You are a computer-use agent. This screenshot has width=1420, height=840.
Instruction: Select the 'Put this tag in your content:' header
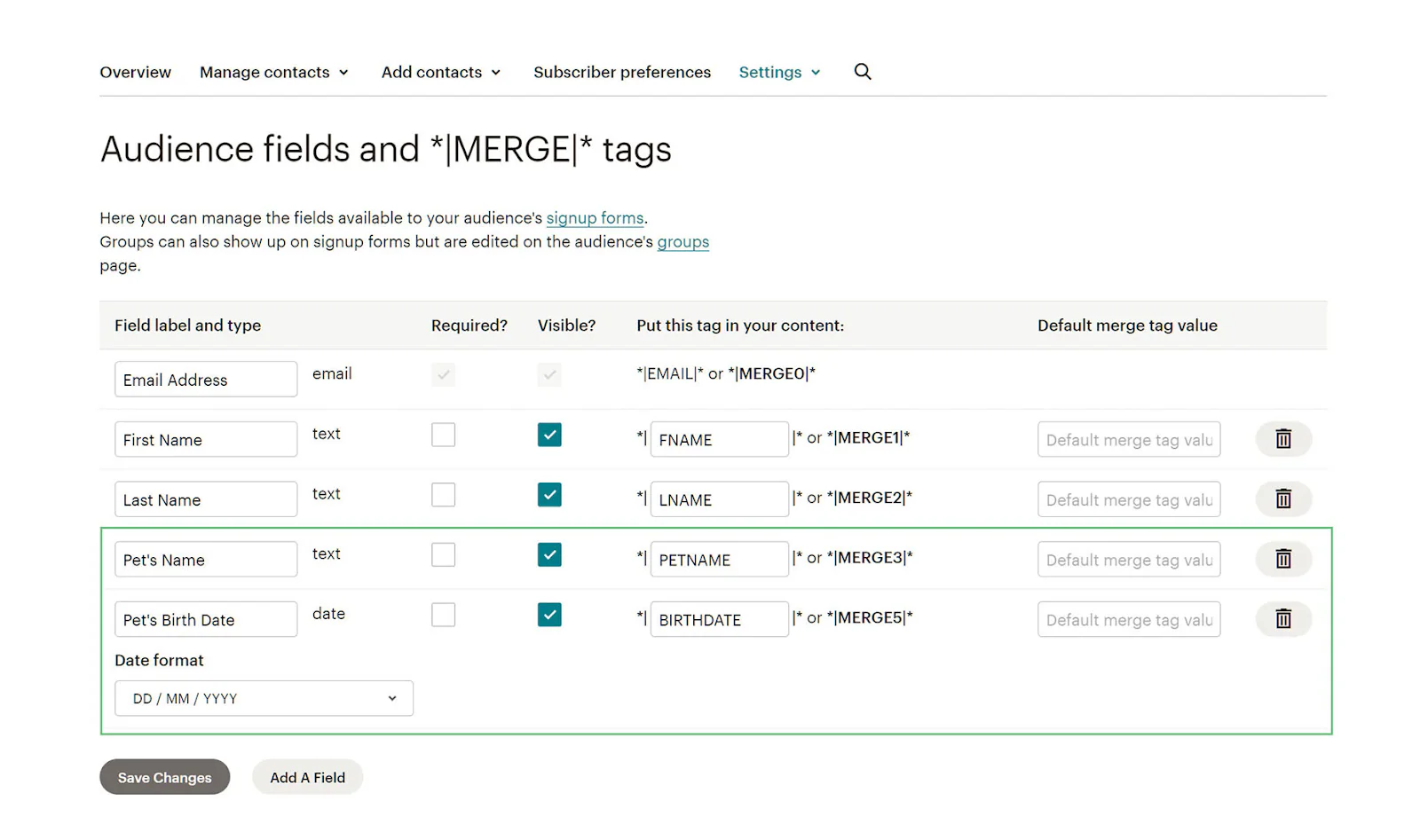point(740,326)
